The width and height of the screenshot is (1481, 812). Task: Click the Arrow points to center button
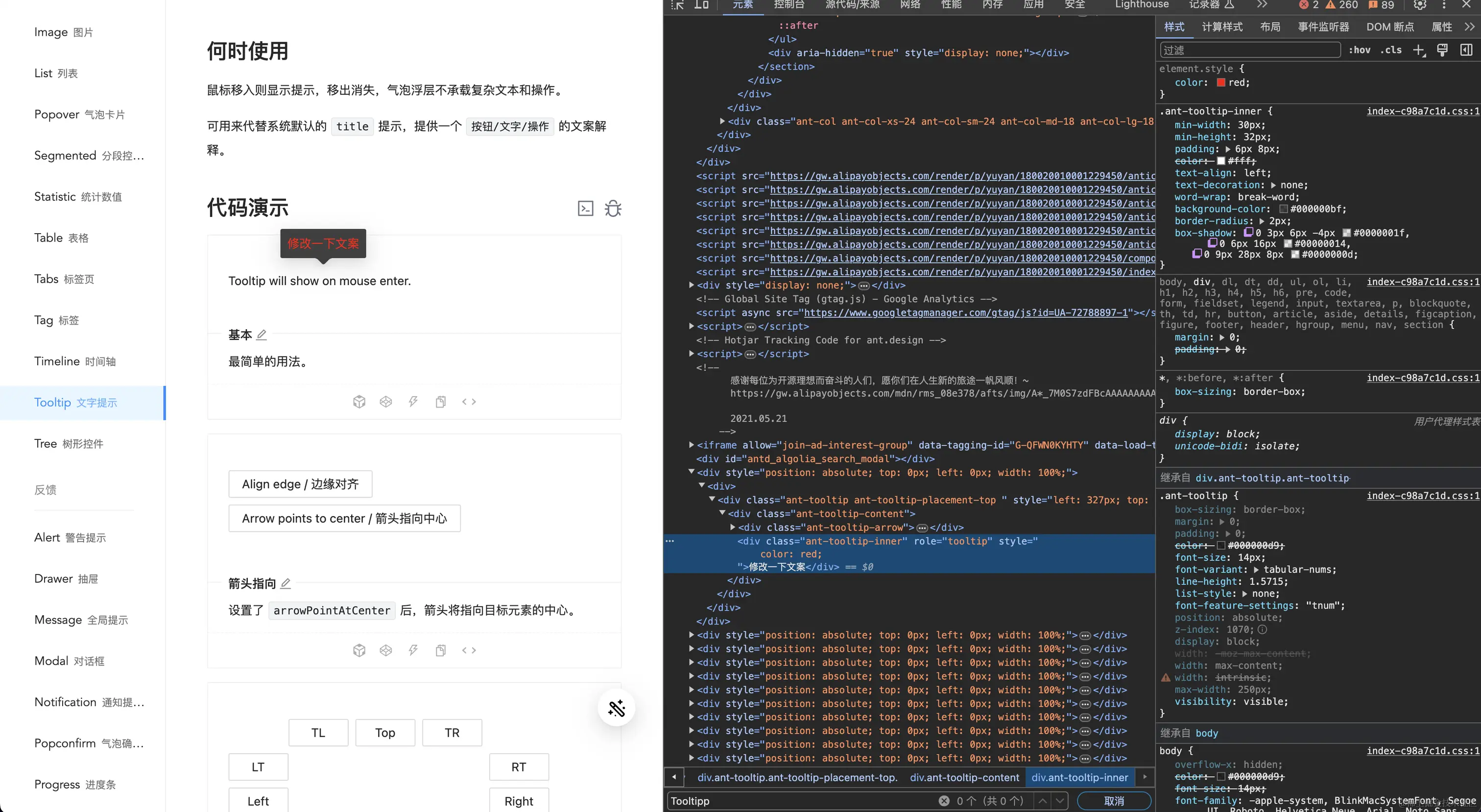pyautogui.click(x=344, y=518)
